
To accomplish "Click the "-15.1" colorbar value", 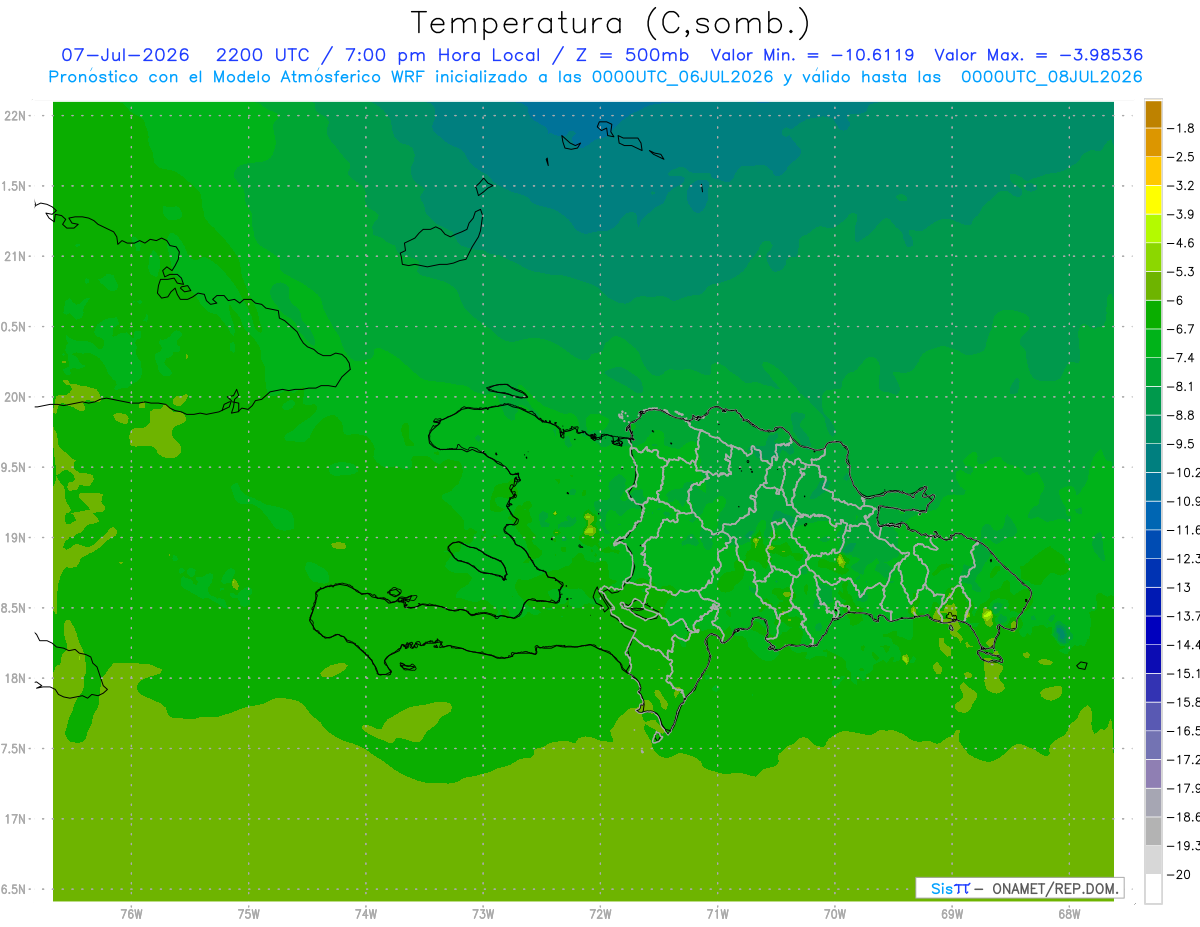I will pyautogui.click(x=1184, y=673).
